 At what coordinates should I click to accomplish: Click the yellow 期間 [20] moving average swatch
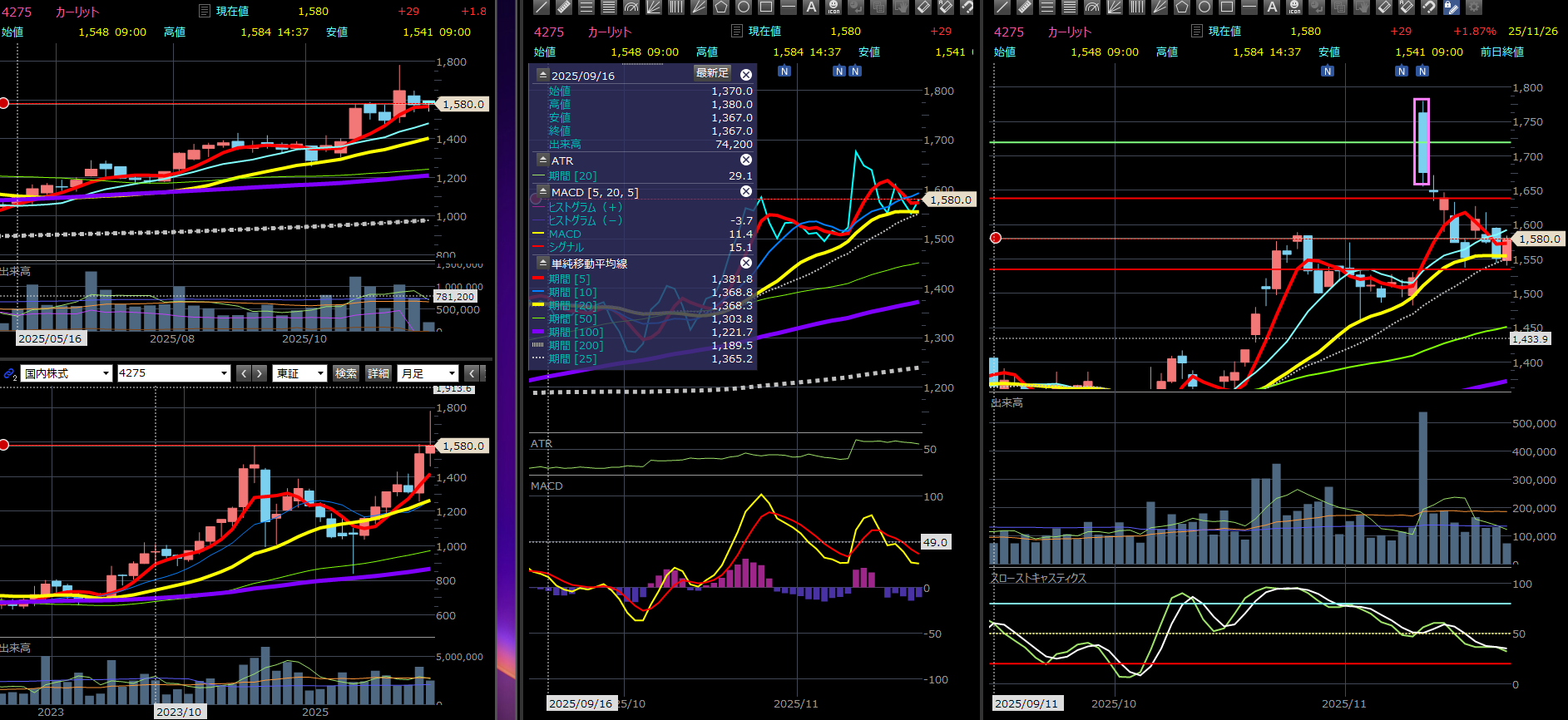tap(538, 305)
